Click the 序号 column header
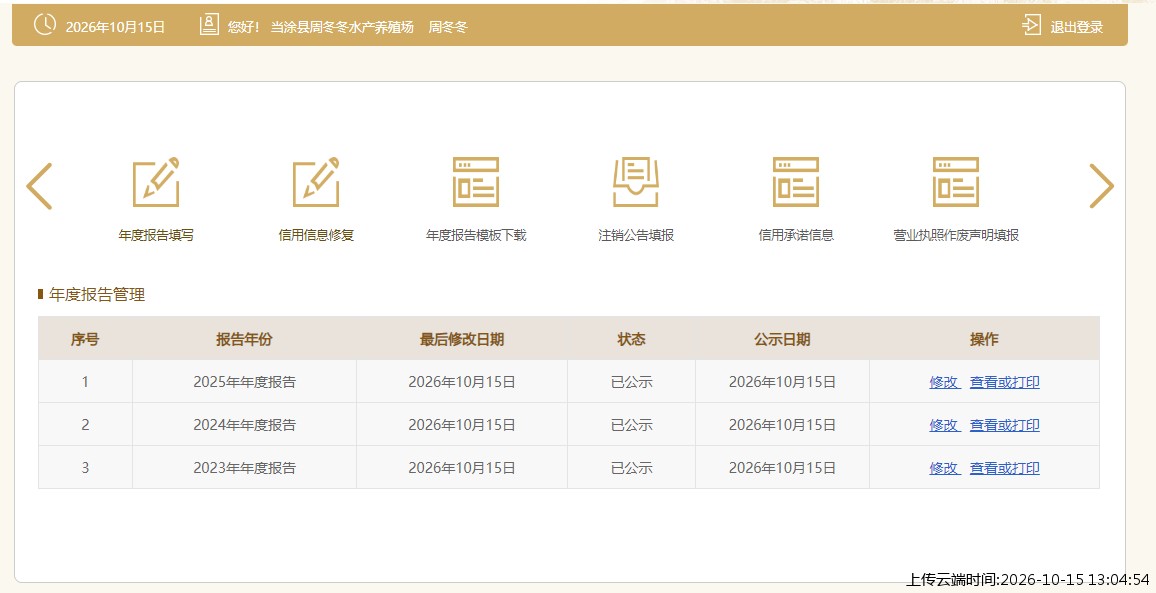The image size is (1156, 593). [85, 339]
